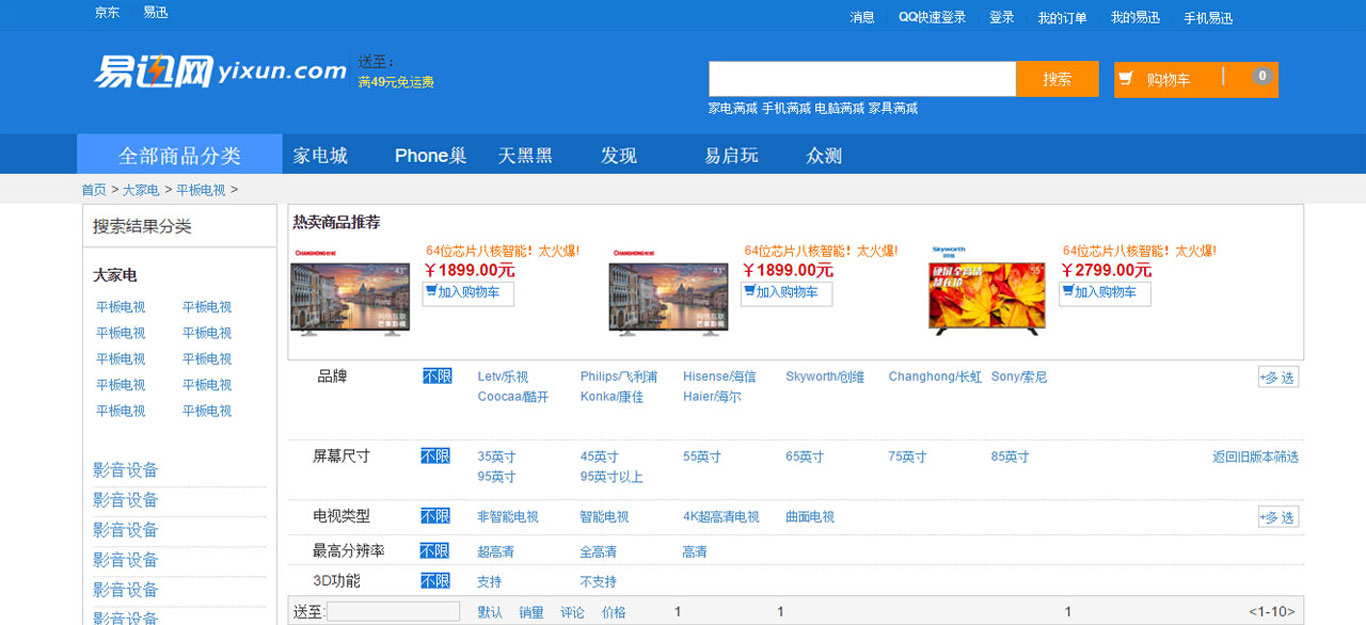Sort results by 评论
1366x625 pixels.
572,612
